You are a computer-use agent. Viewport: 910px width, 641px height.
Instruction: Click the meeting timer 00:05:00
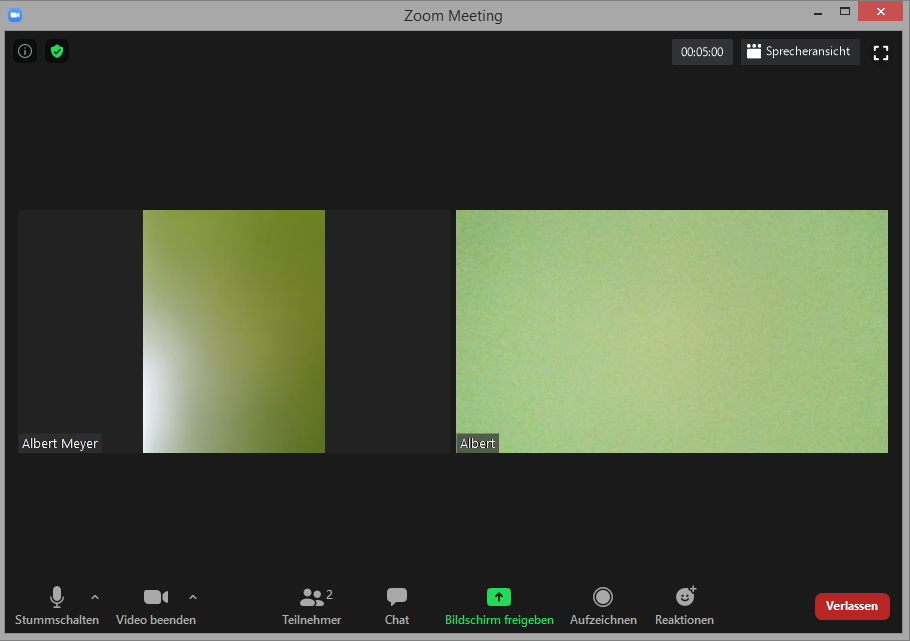[702, 52]
